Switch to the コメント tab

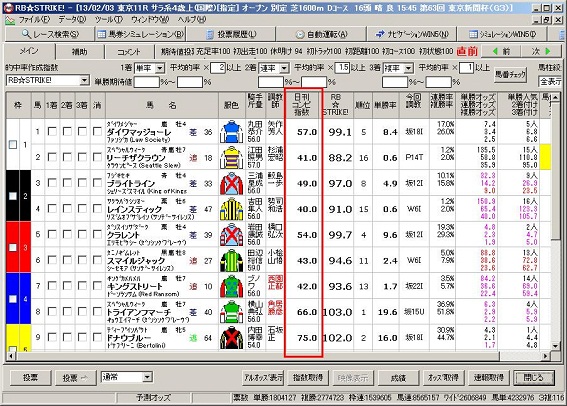click(129, 52)
